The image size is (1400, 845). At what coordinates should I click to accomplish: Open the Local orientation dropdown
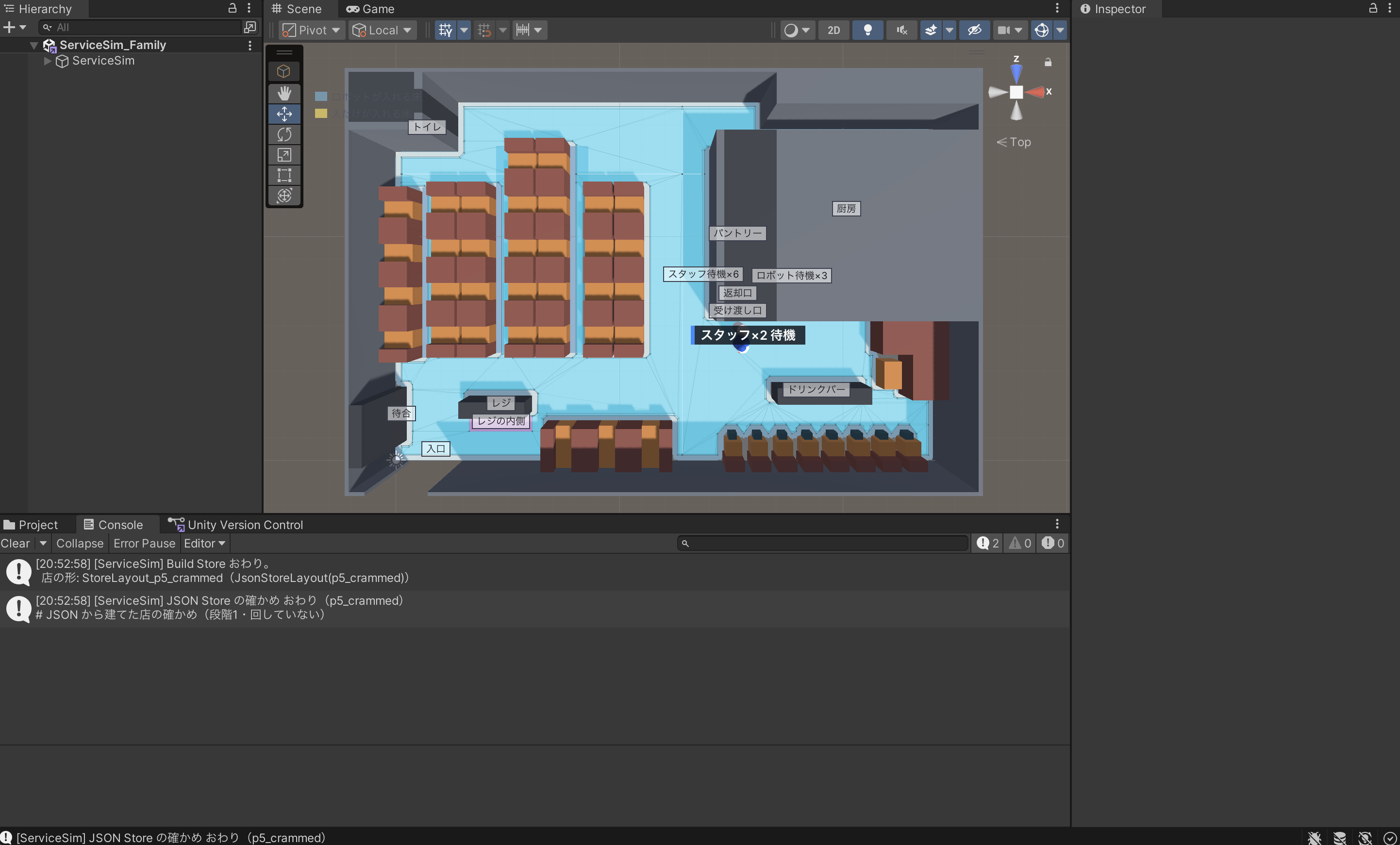[383, 30]
